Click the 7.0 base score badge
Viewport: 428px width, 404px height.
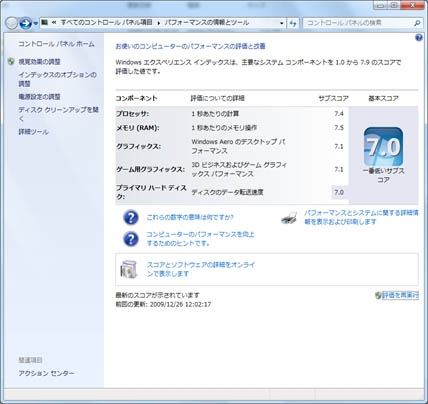383,147
